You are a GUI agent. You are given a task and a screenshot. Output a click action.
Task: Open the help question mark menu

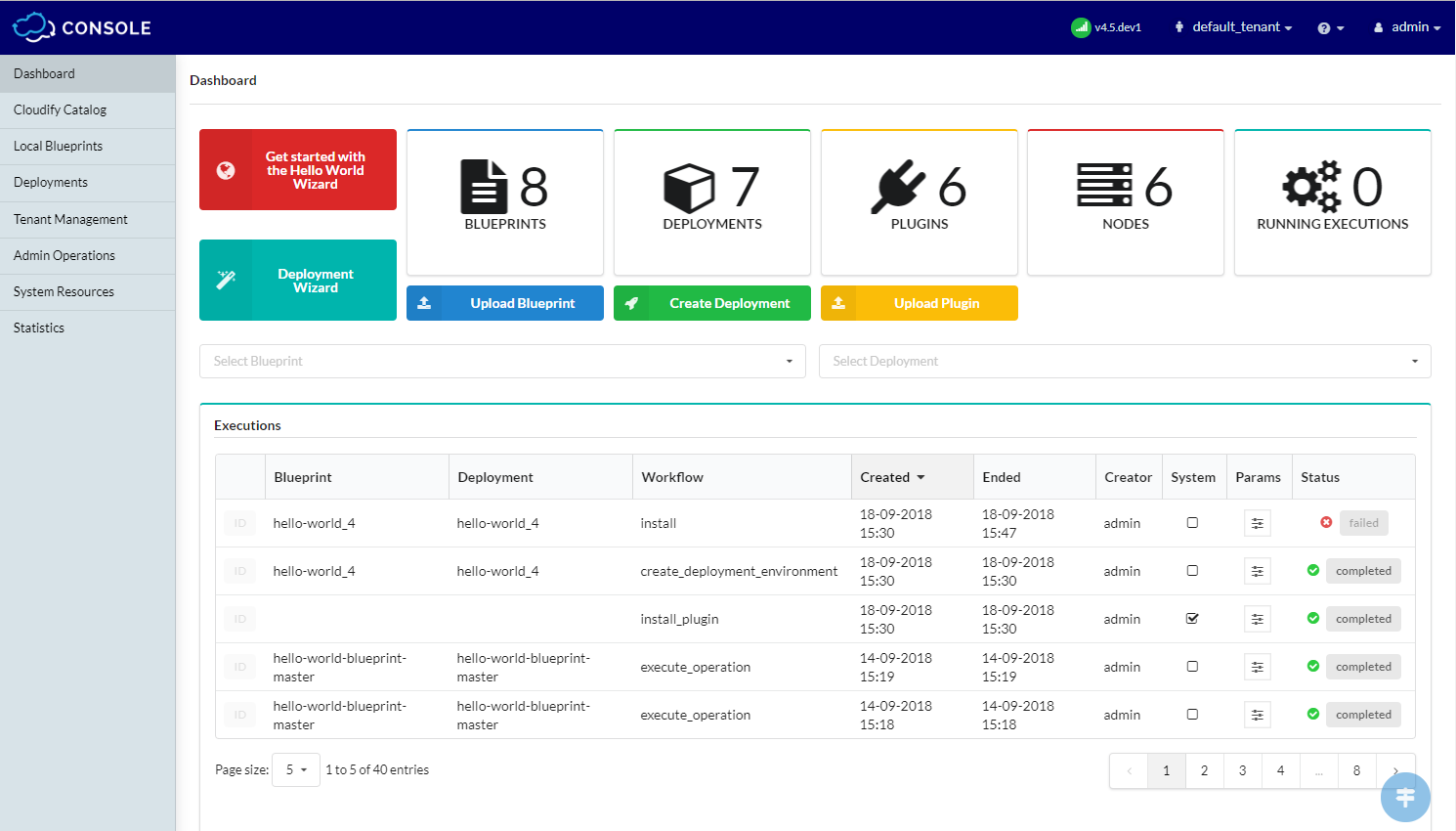click(x=1330, y=28)
